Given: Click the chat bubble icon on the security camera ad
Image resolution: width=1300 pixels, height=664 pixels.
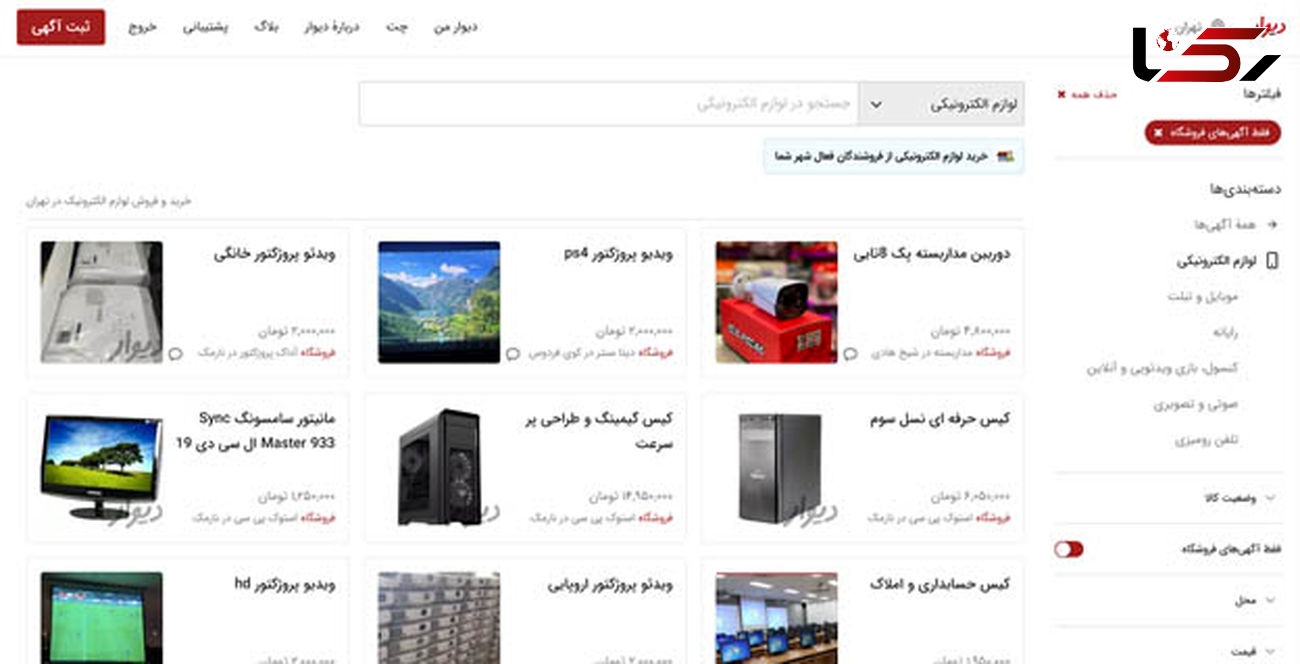Looking at the screenshot, I should point(850,353).
